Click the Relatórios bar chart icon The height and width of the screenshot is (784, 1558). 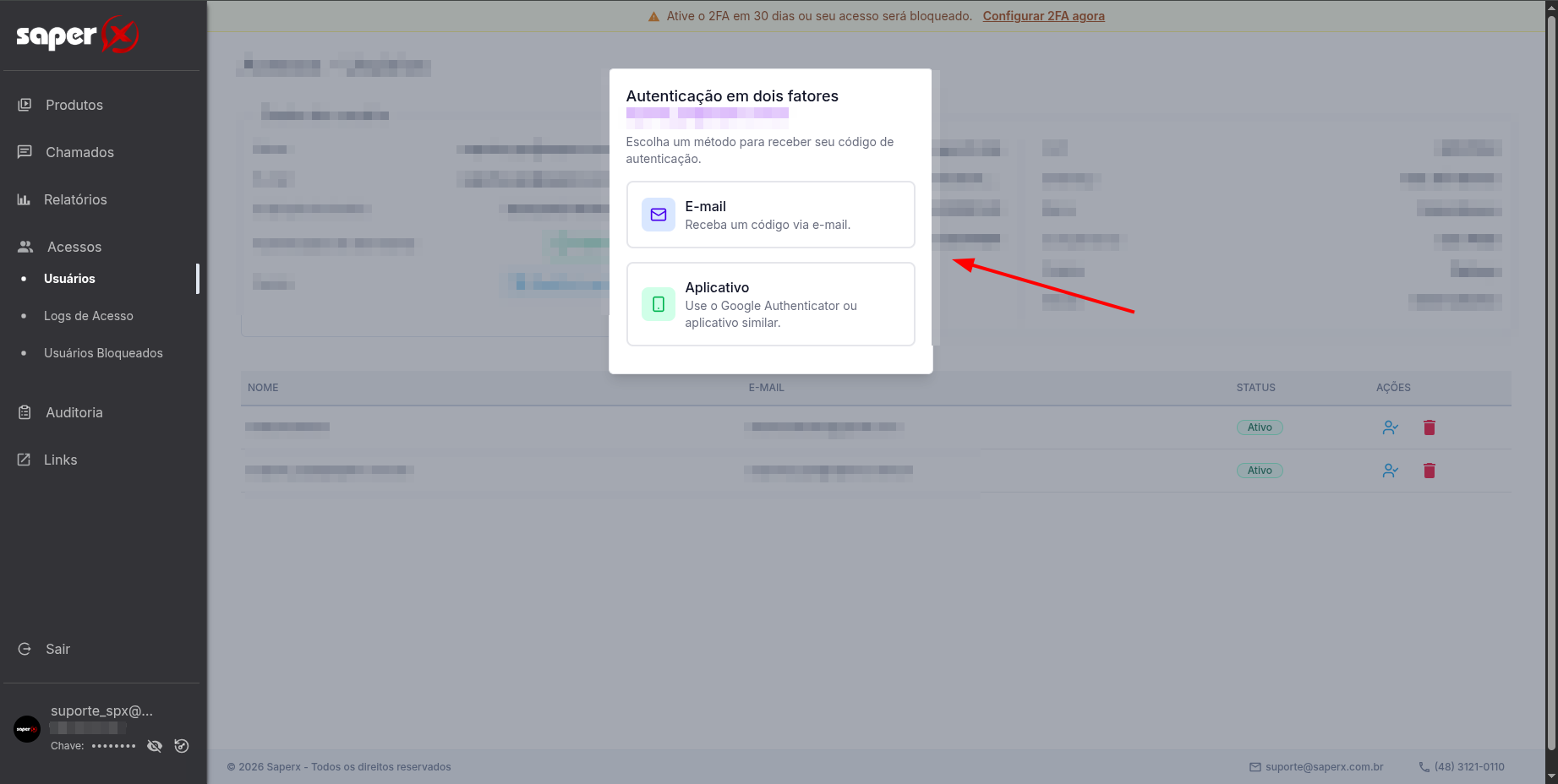24,199
